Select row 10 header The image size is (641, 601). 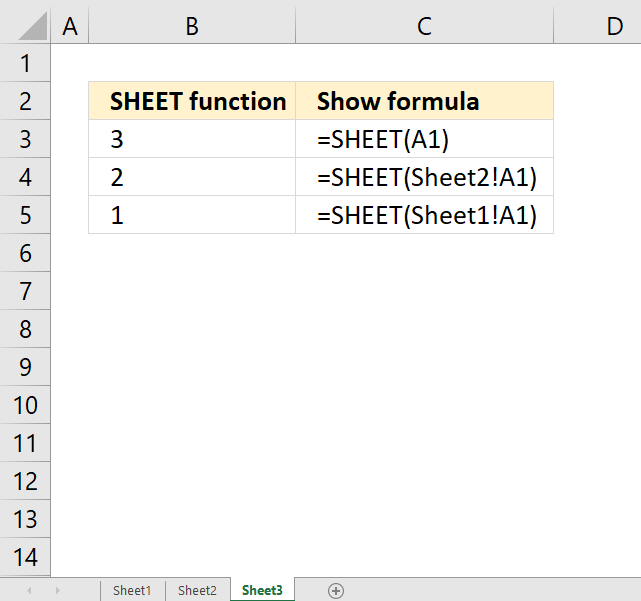coord(25,405)
